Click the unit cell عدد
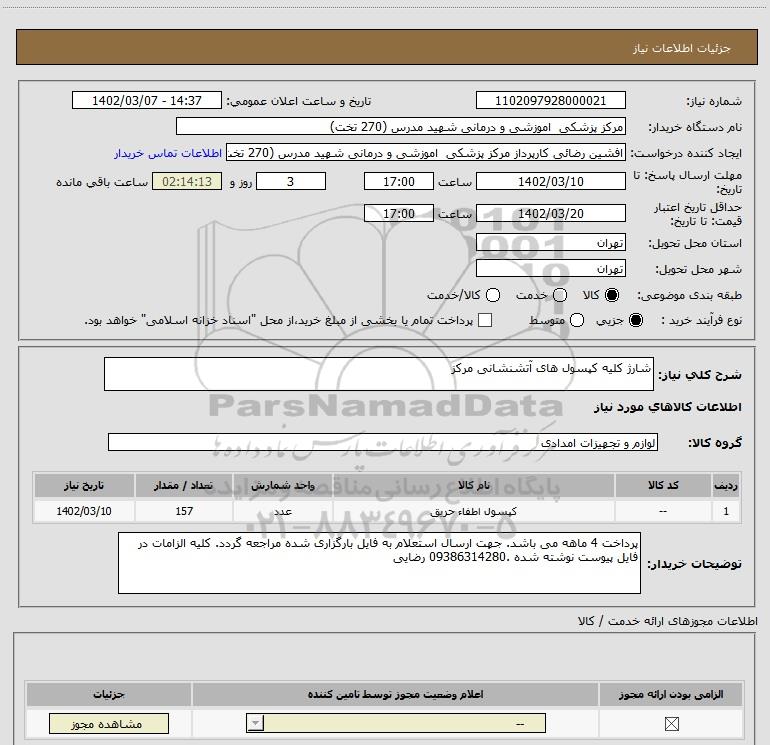Viewport: 770px width, 745px height. 283,511
